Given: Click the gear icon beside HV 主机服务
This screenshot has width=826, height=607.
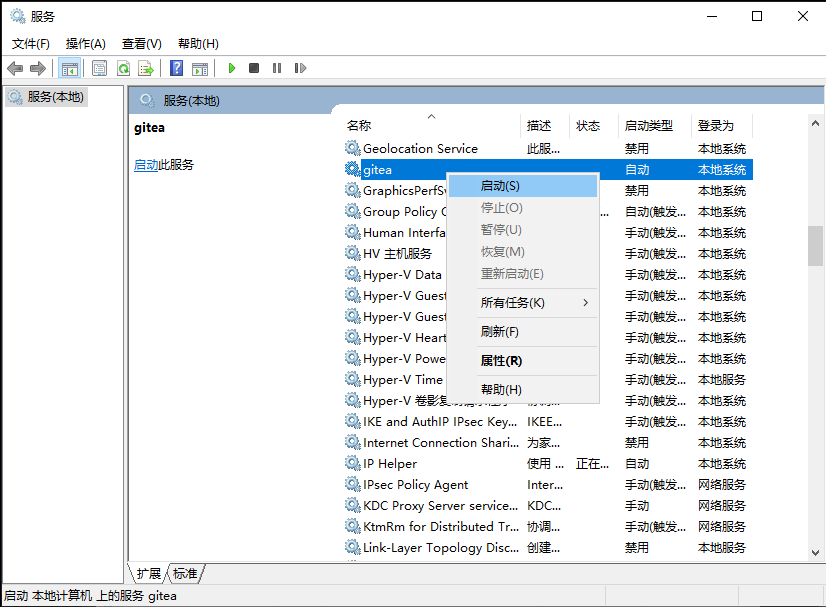Looking at the screenshot, I should [352, 253].
